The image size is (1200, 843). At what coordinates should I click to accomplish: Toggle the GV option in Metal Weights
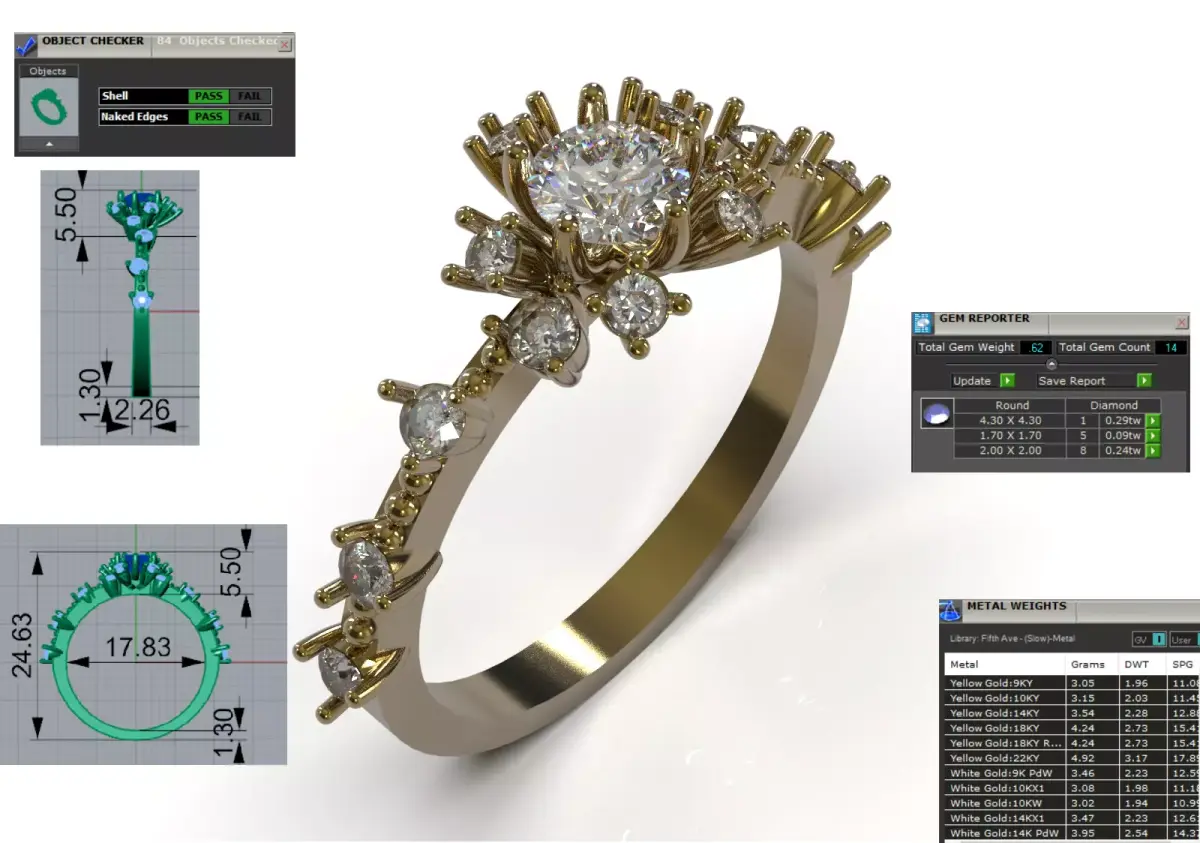click(1149, 639)
